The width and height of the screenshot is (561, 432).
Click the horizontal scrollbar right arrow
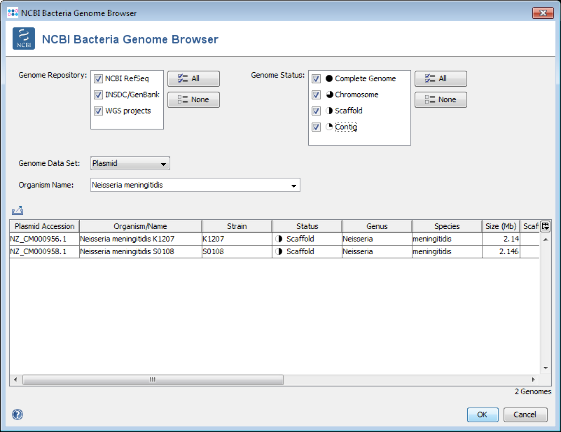click(x=533, y=379)
